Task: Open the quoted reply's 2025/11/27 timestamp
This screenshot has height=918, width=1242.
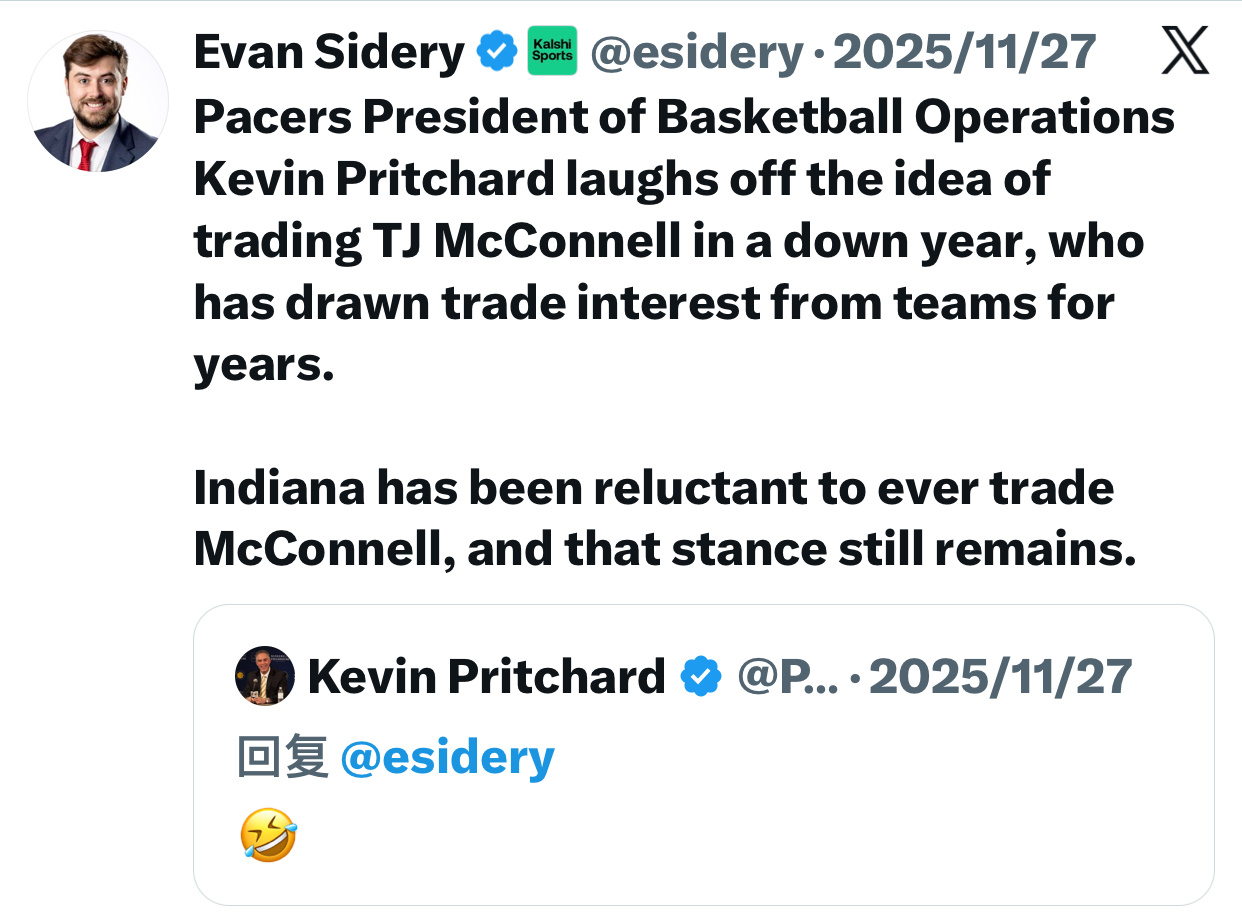Action: click(x=1000, y=677)
